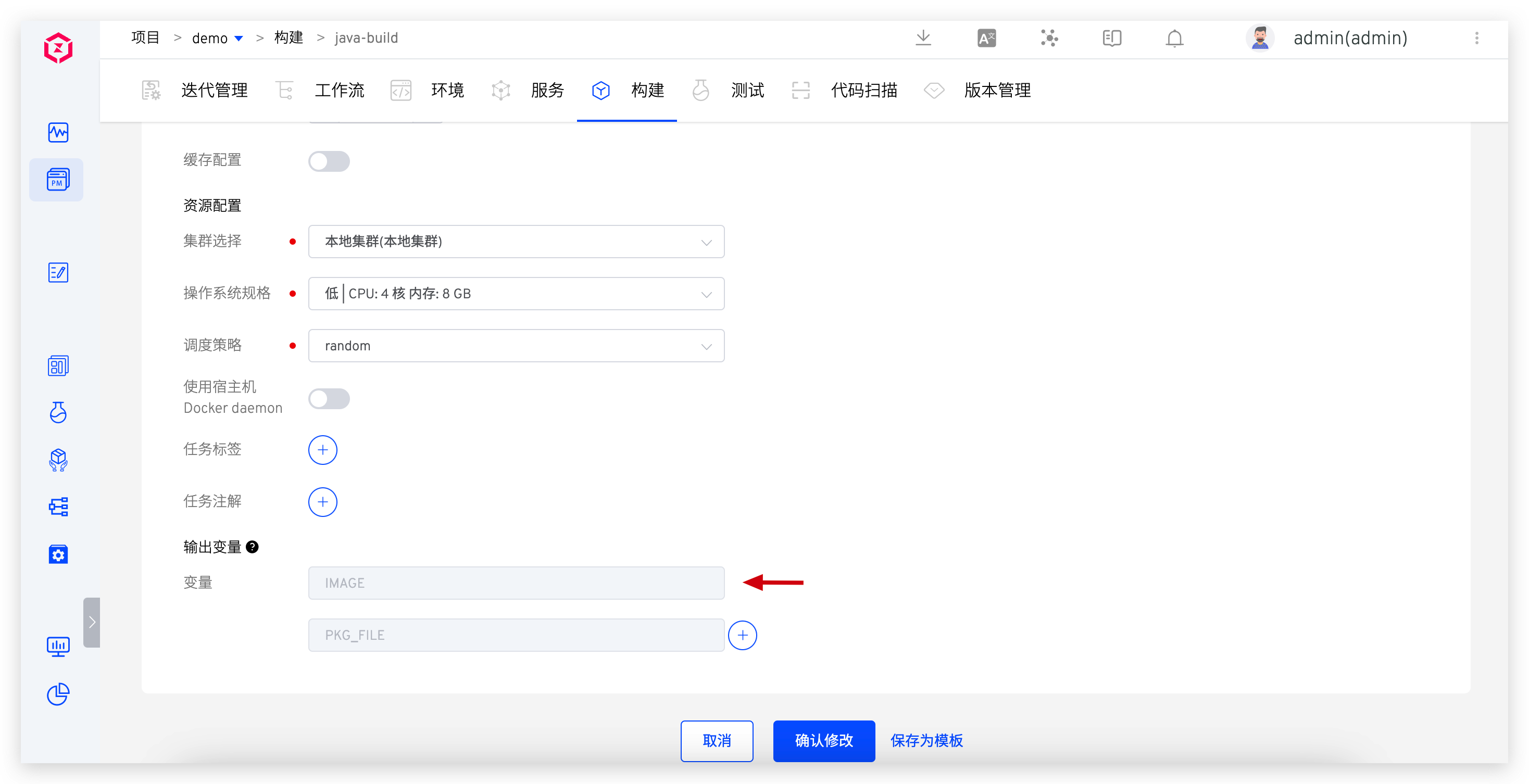The image size is (1529, 784).
Task: Go to 构建 breadcrumb link
Action: [x=289, y=38]
